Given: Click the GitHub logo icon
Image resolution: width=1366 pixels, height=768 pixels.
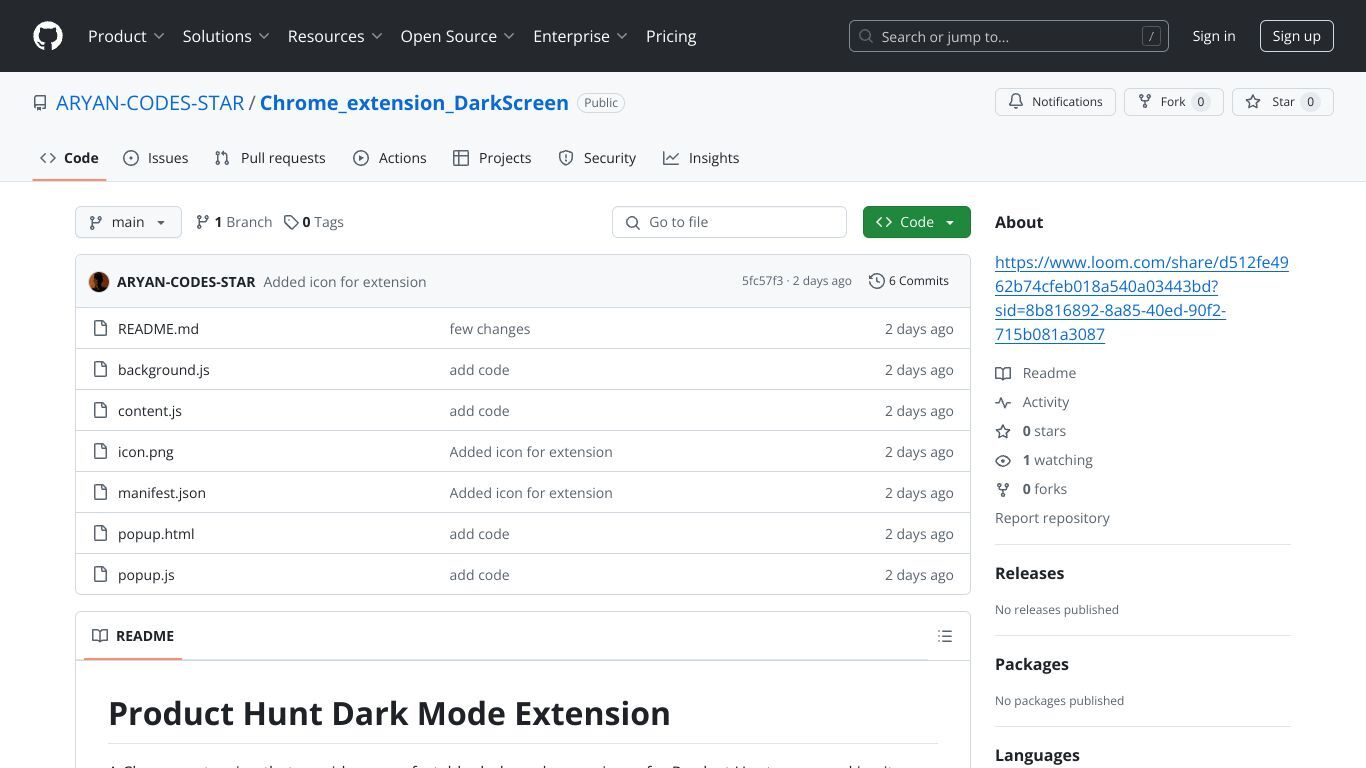Looking at the screenshot, I should (48, 36).
